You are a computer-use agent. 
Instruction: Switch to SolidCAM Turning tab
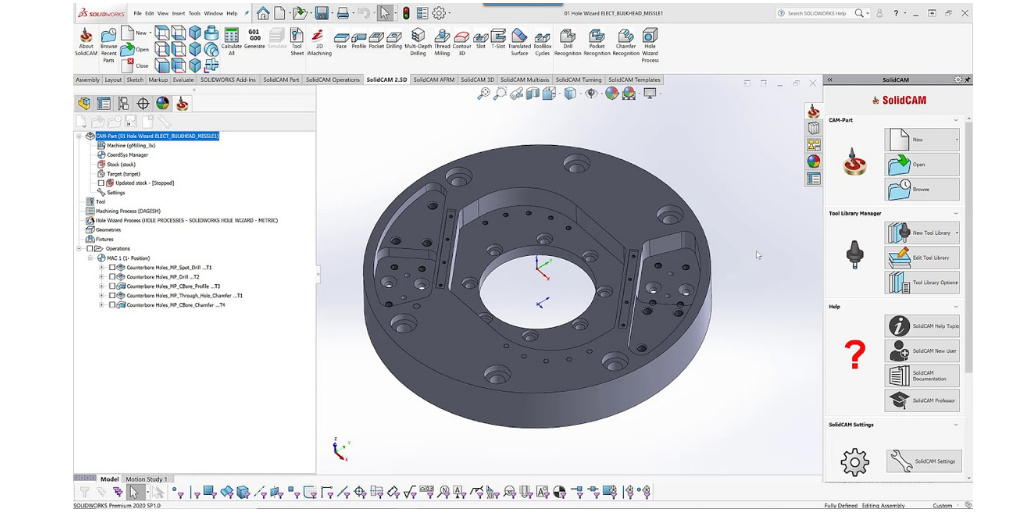click(579, 80)
